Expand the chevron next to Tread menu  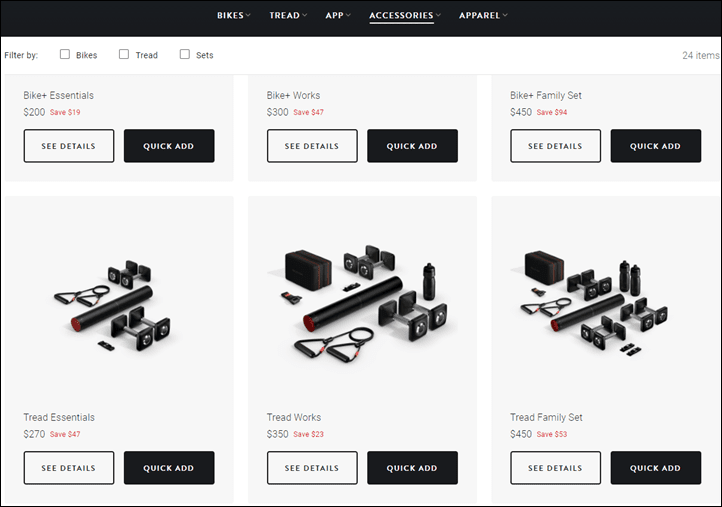click(304, 15)
